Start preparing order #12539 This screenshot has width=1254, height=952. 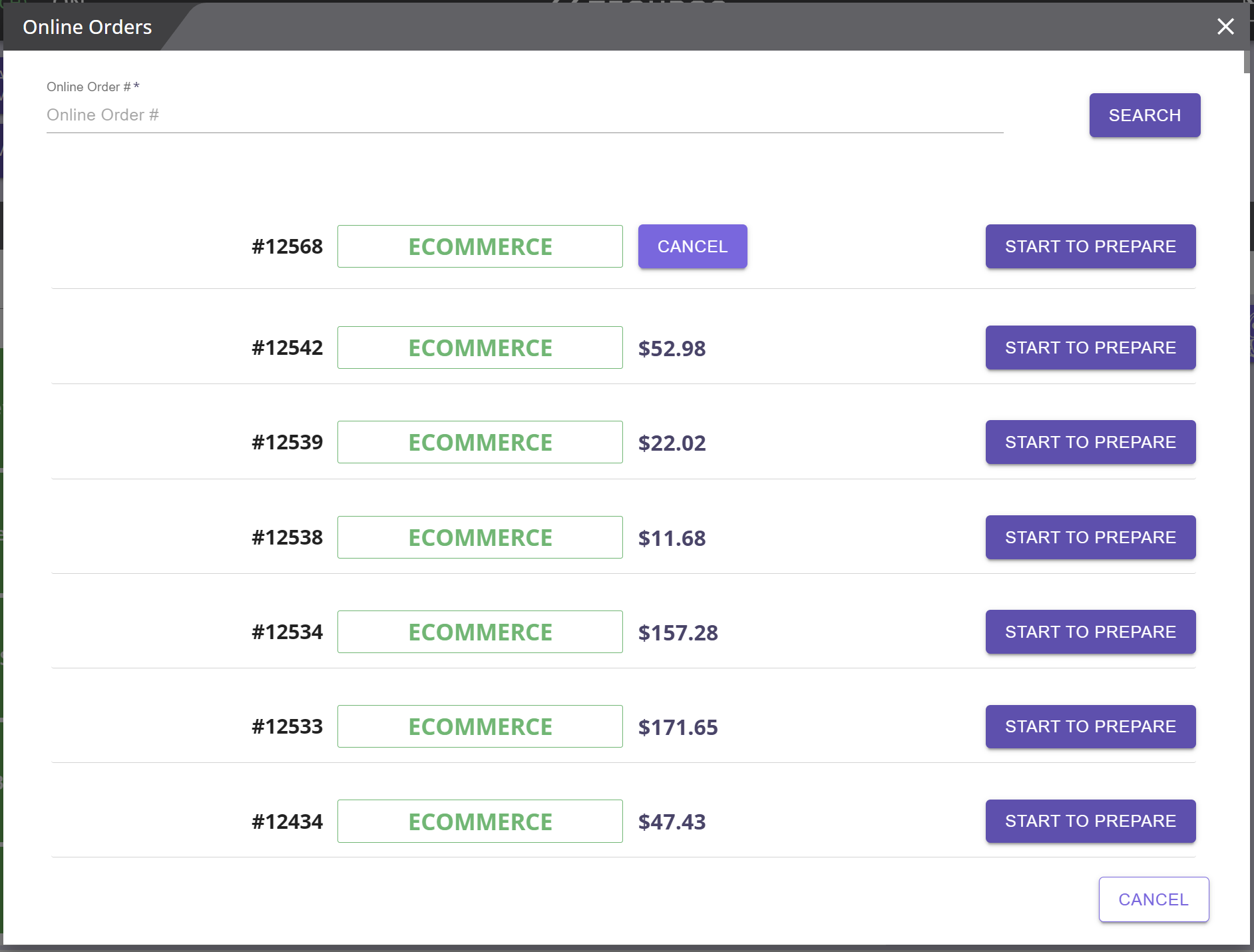(1090, 442)
